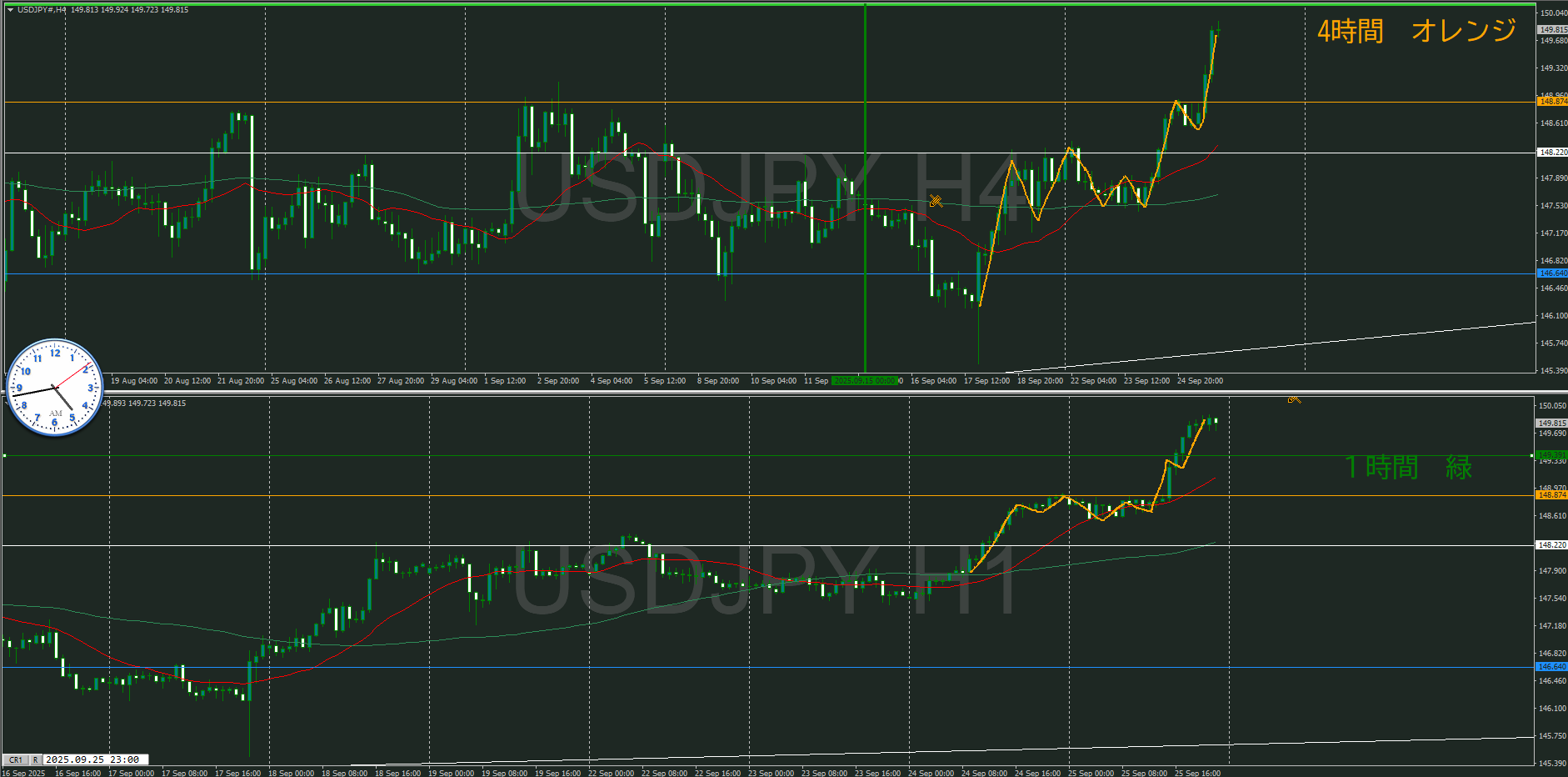Click the 2025.09.25 23:00 date field
1568x777 pixels.
[x=95, y=760]
